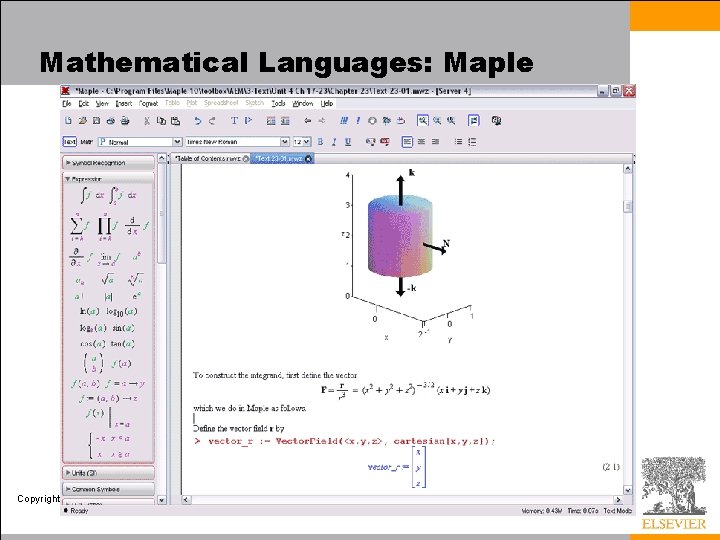720x540 pixels.
Task: Click the Undo arrow icon
Action: point(197,121)
